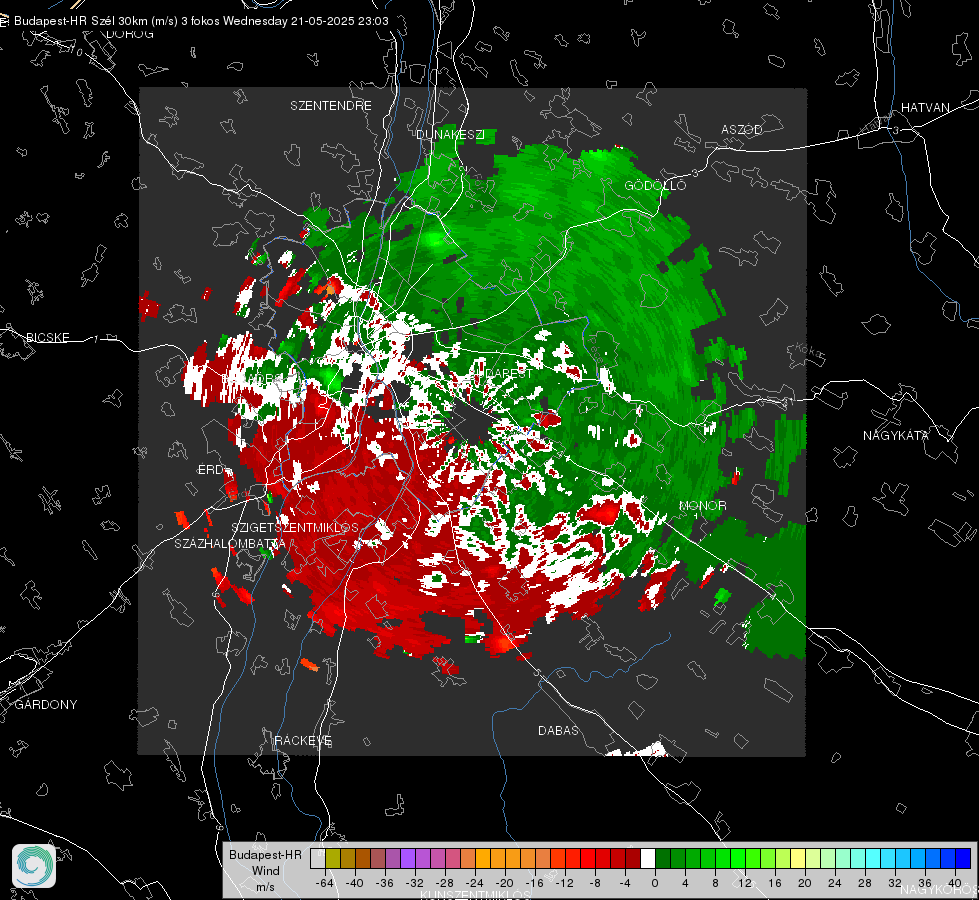979x900 pixels.
Task: Click the small Kóka village label
Action: [x=809, y=352]
